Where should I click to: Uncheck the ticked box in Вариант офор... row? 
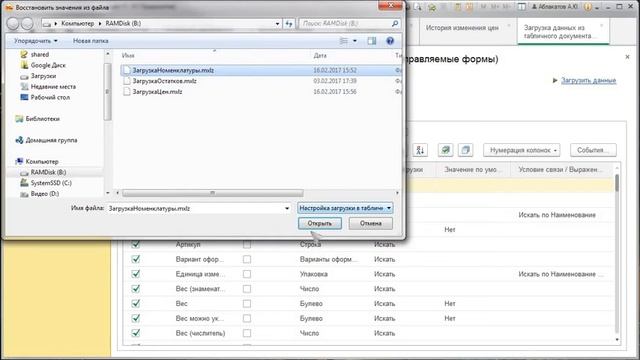pyautogui.click(x=136, y=259)
